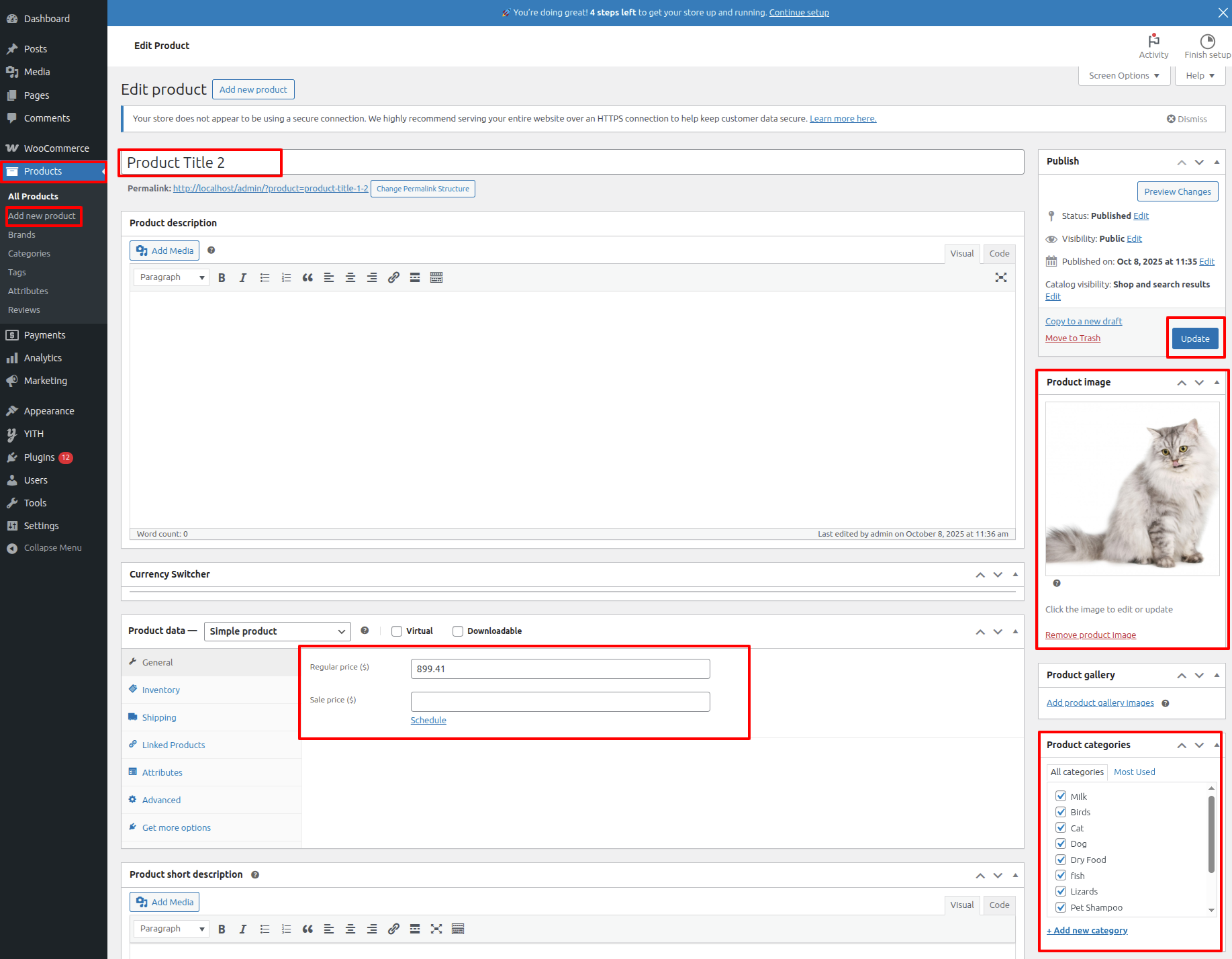Click the Bold icon in description editor

222,278
